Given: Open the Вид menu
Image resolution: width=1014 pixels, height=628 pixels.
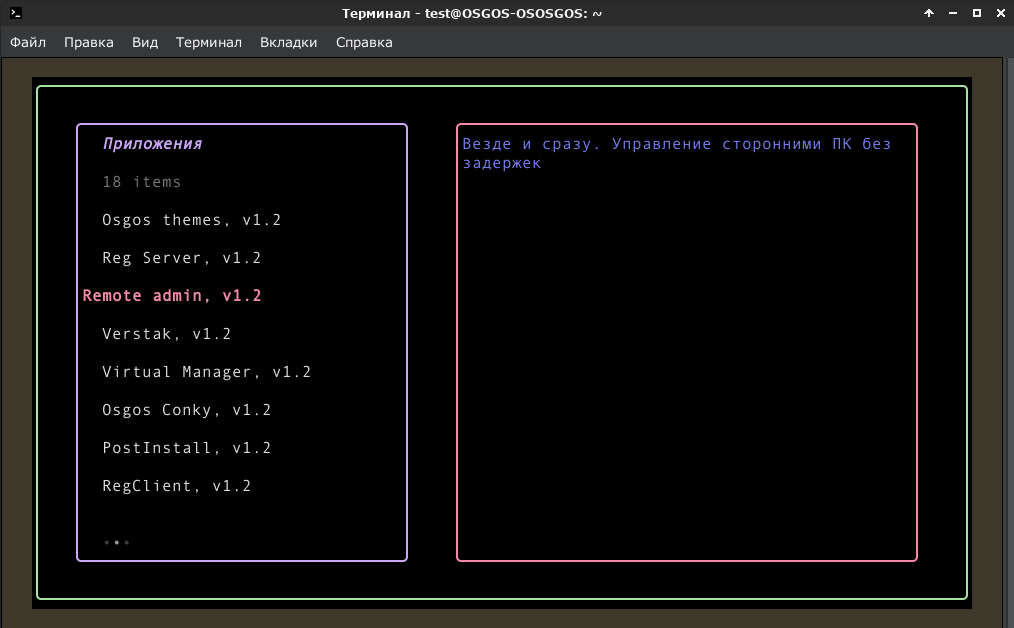Looking at the screenshot, I should click(x=145, y=42).
